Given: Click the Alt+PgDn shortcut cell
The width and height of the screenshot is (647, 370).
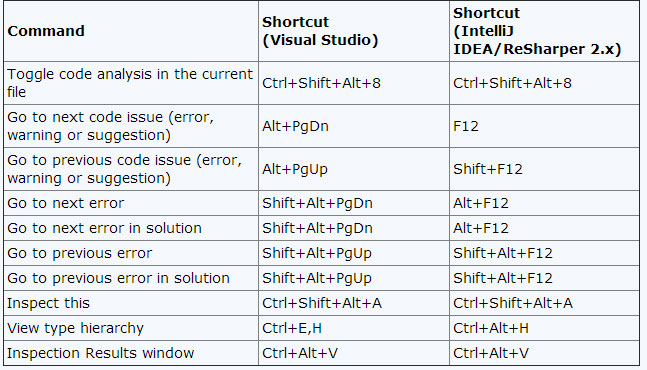Looking at the screenshot, I should [354, 126].
